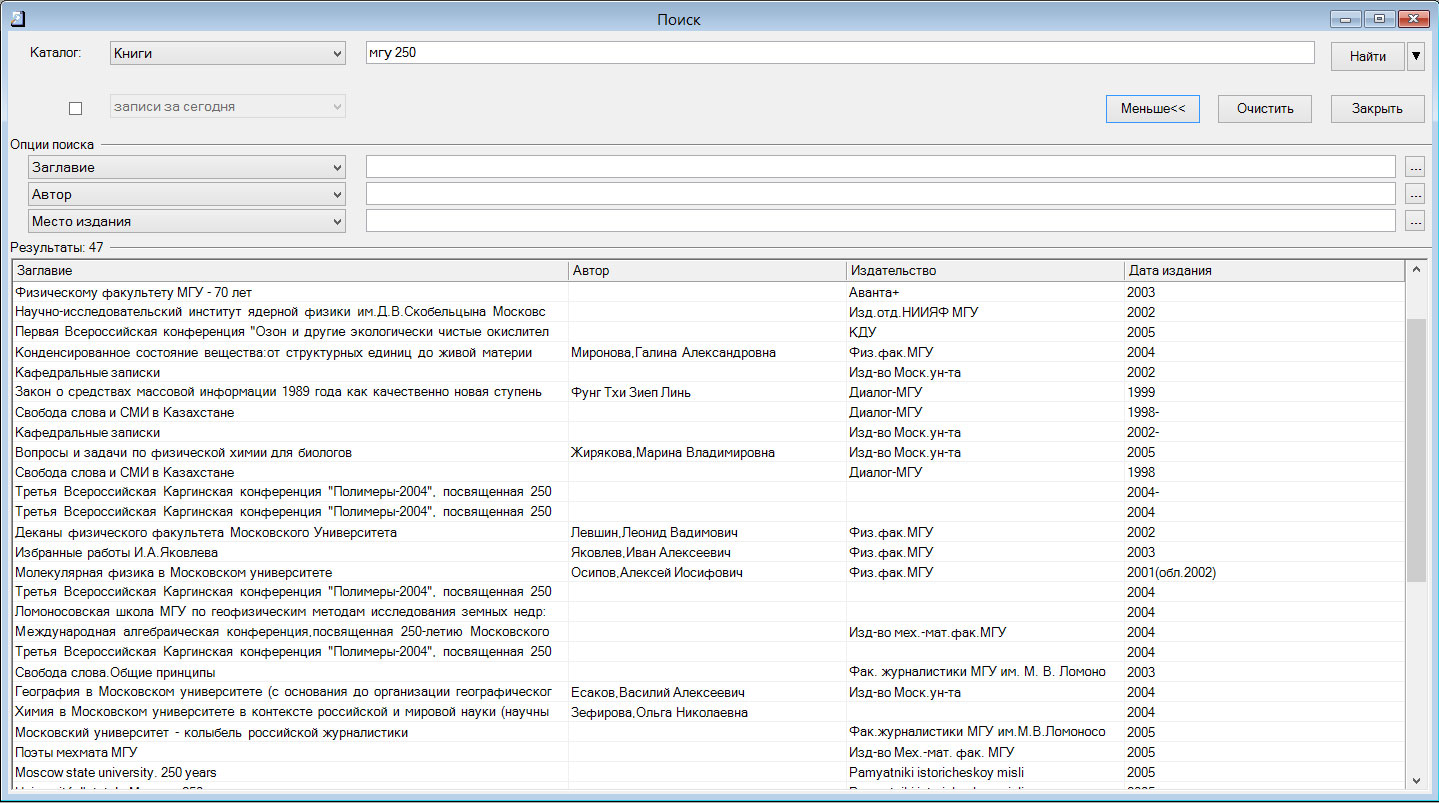Click ellipsis button beside Автор field
Image resolution: width=1439 pixels, height=803 pixels.
1414,194
